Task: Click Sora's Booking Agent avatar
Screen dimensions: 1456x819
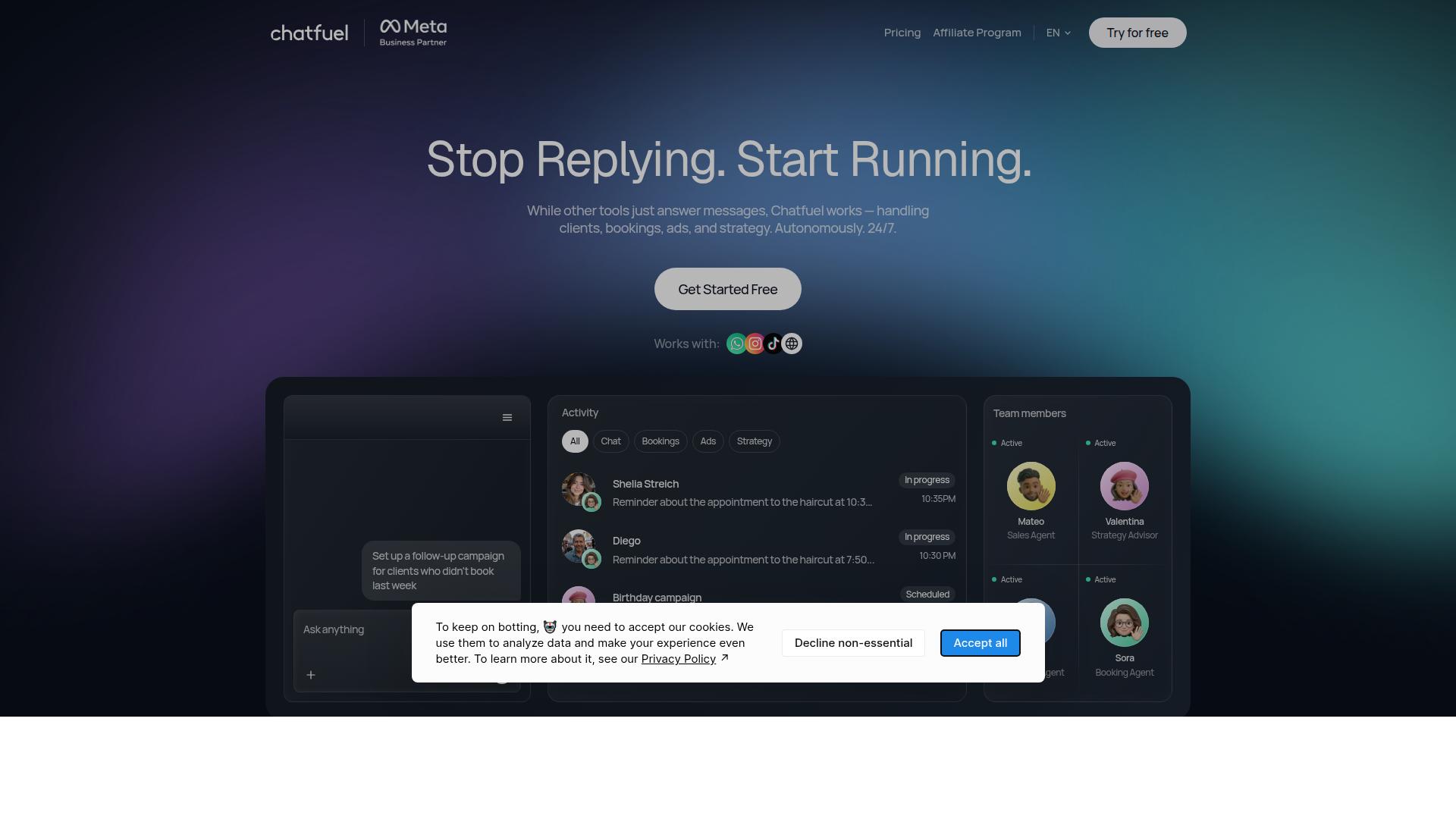Action: pyautogui.click(x=1125, y=623)
